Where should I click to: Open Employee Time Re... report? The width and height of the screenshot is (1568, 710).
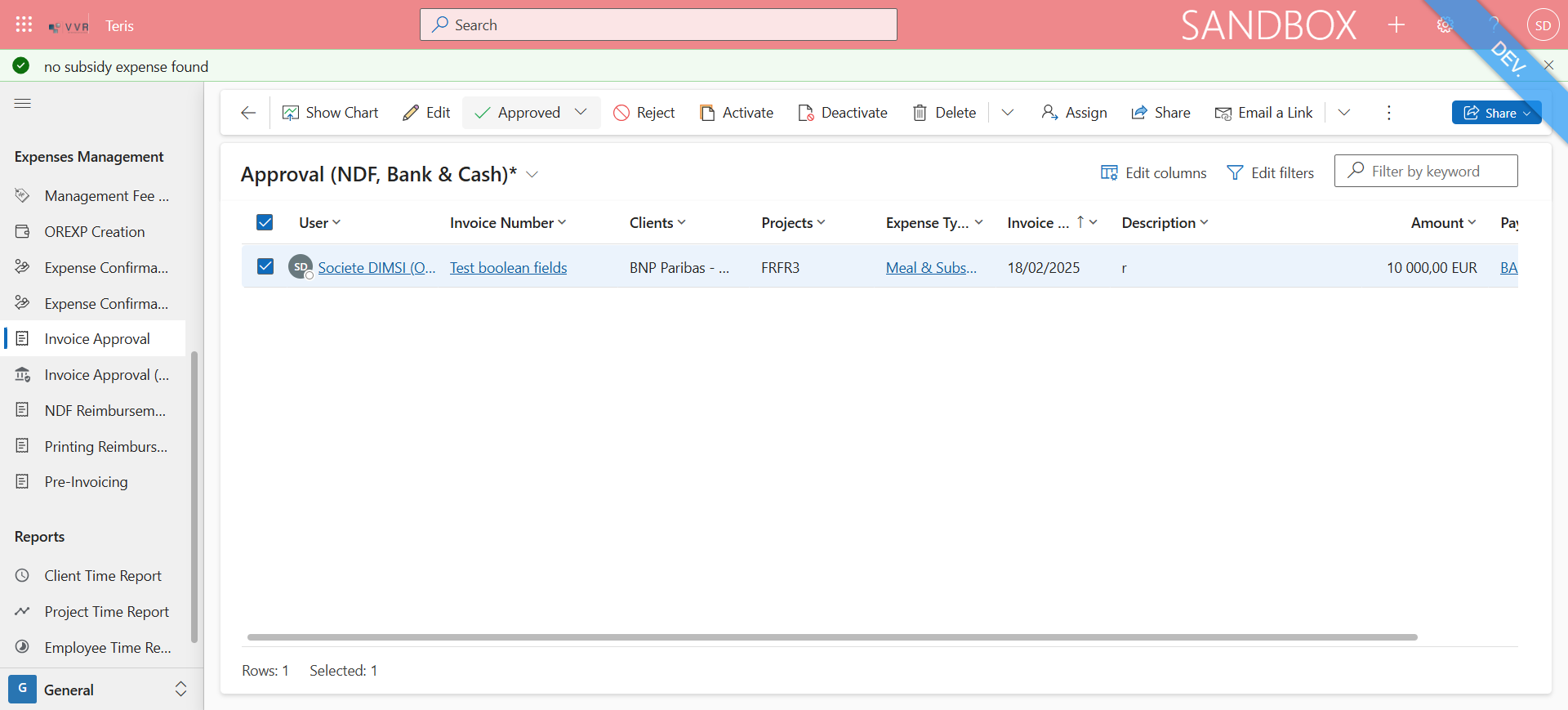pyautogui.click(x=93, y=648)
